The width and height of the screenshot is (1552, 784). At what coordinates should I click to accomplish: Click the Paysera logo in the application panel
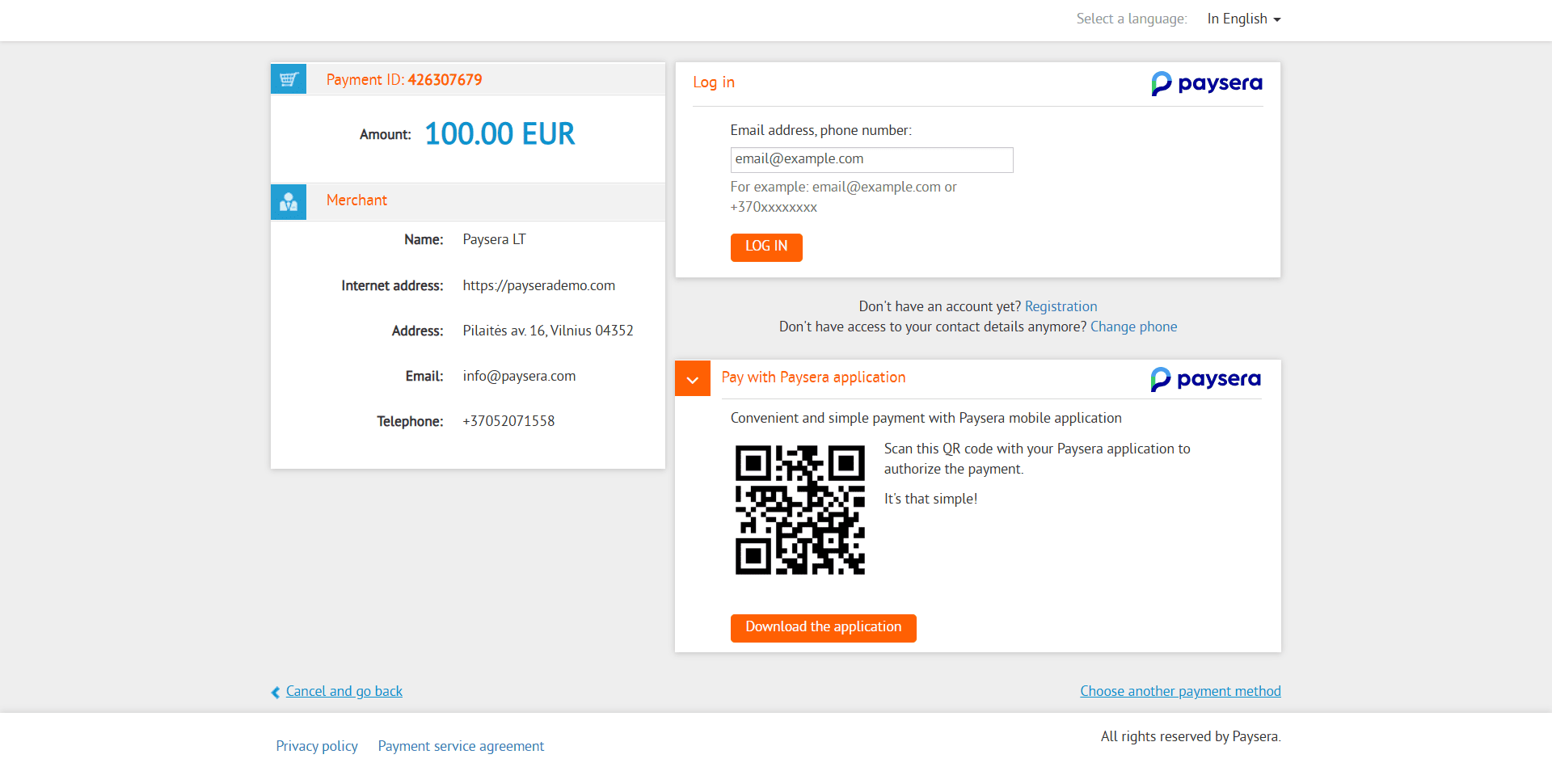pyautogui.click(x=1205, y=379)
